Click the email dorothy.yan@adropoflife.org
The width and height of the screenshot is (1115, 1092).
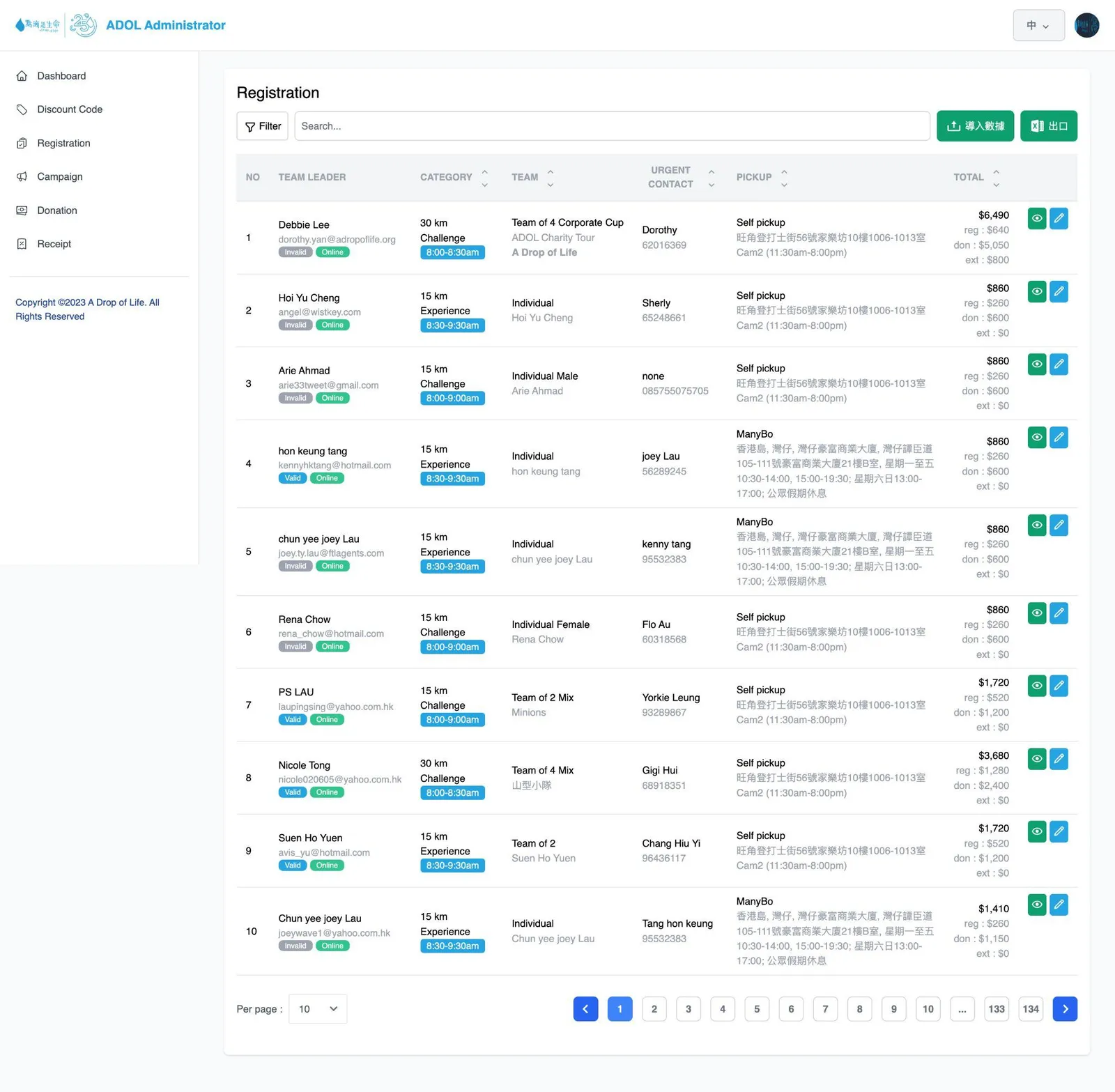tap(337, 239)
